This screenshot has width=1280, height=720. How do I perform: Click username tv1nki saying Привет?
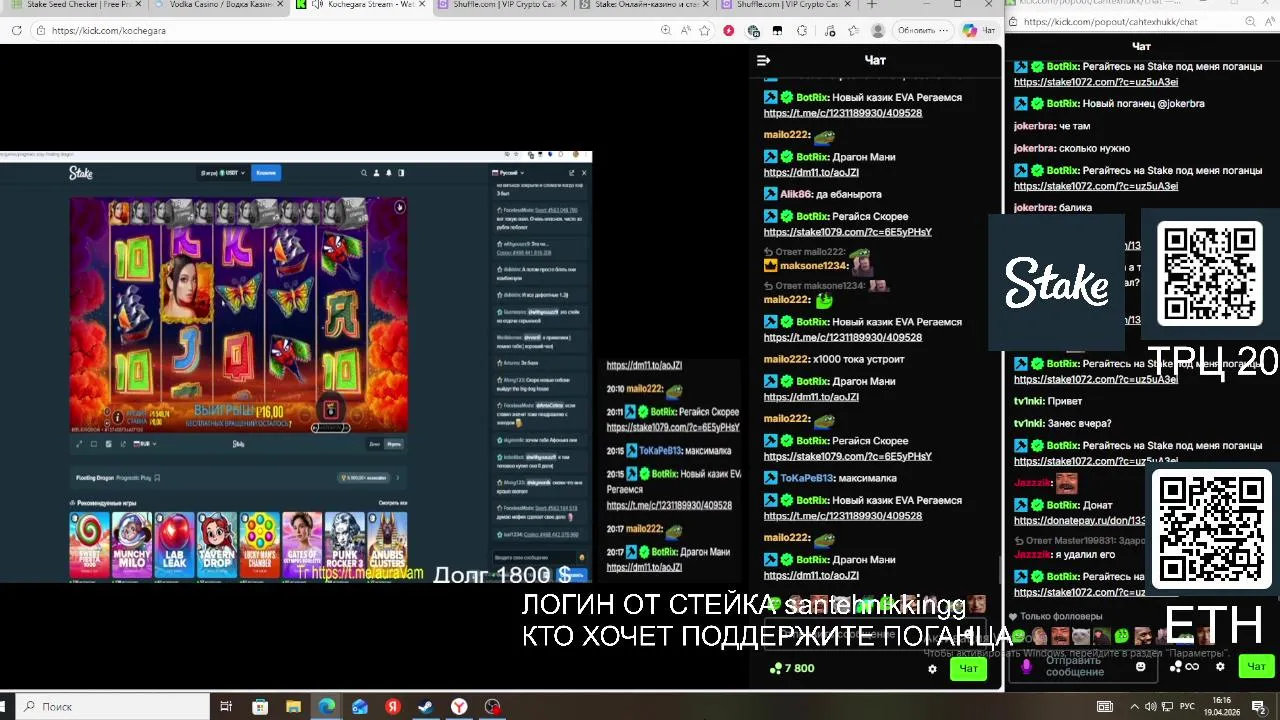click(1027, 401)
